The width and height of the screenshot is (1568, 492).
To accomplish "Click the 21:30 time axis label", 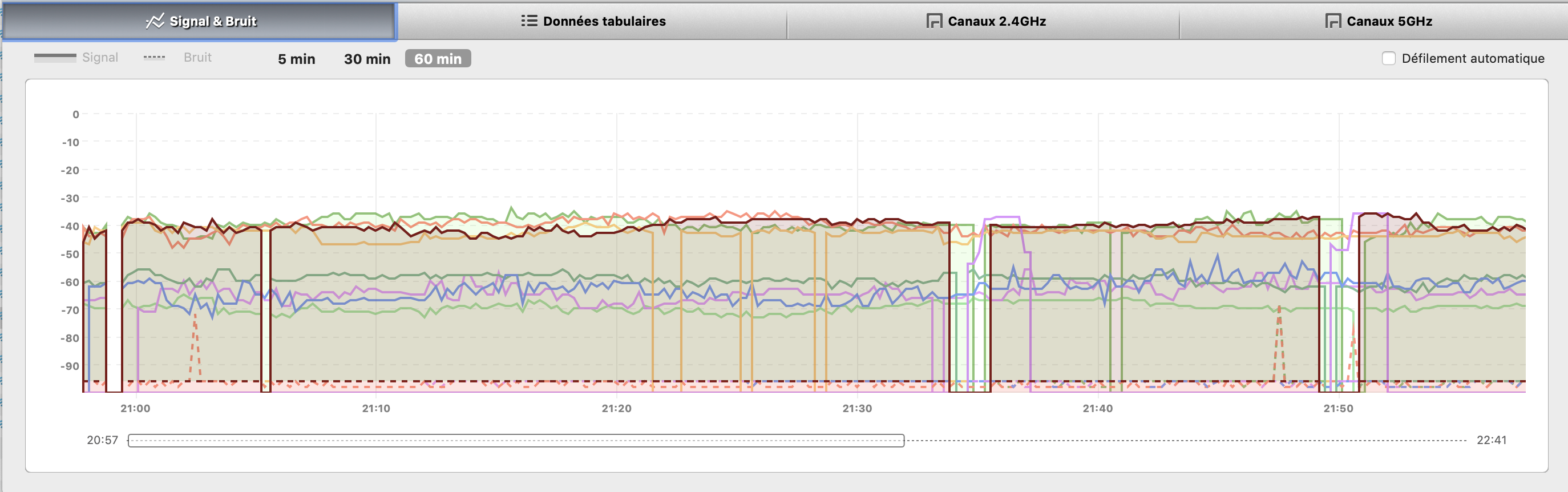I will pos(856,409).
